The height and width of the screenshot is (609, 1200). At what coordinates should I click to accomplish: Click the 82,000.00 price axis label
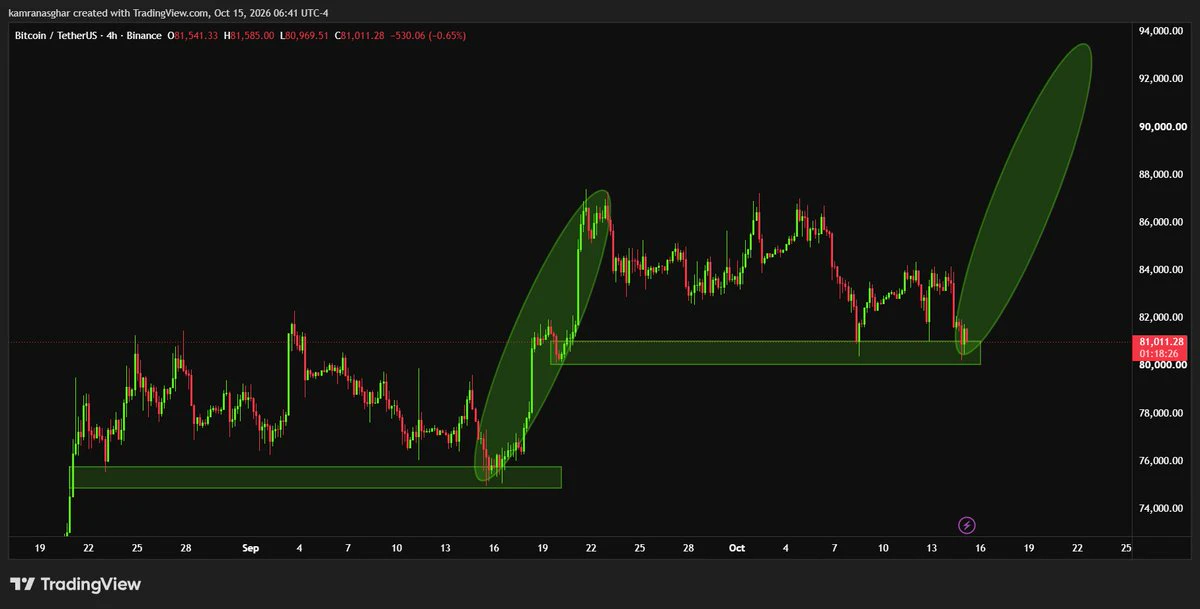1160,318
